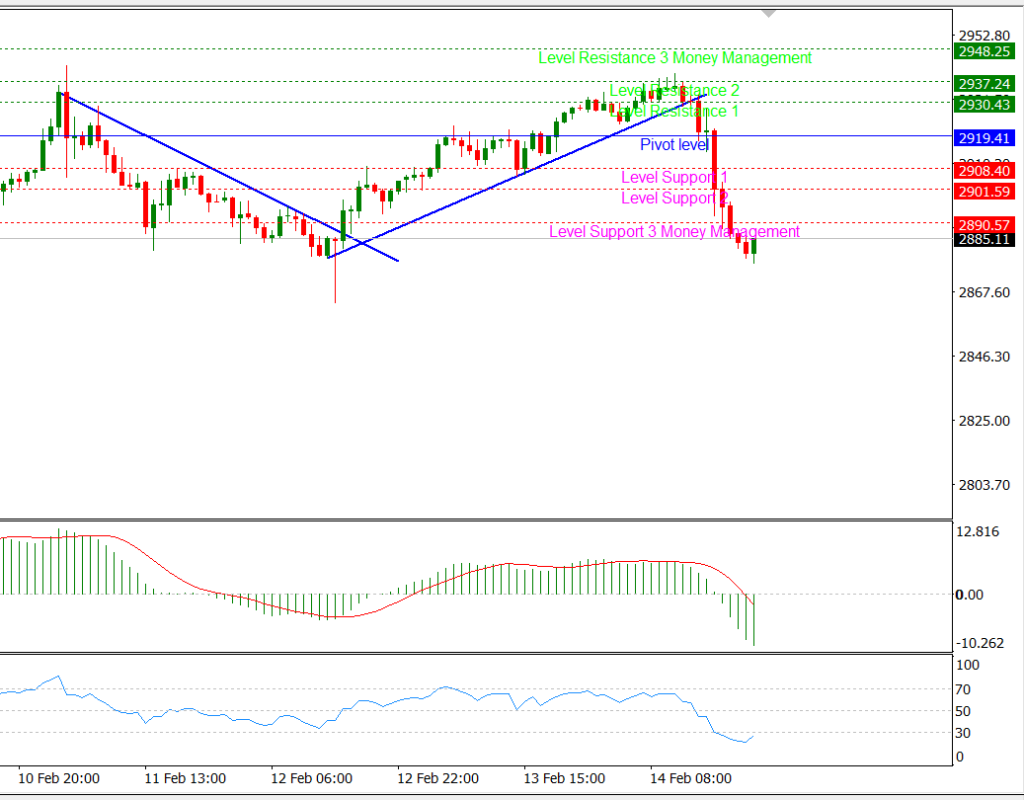Click the 12.816 value on MACD scale

(x=978, y=532)
